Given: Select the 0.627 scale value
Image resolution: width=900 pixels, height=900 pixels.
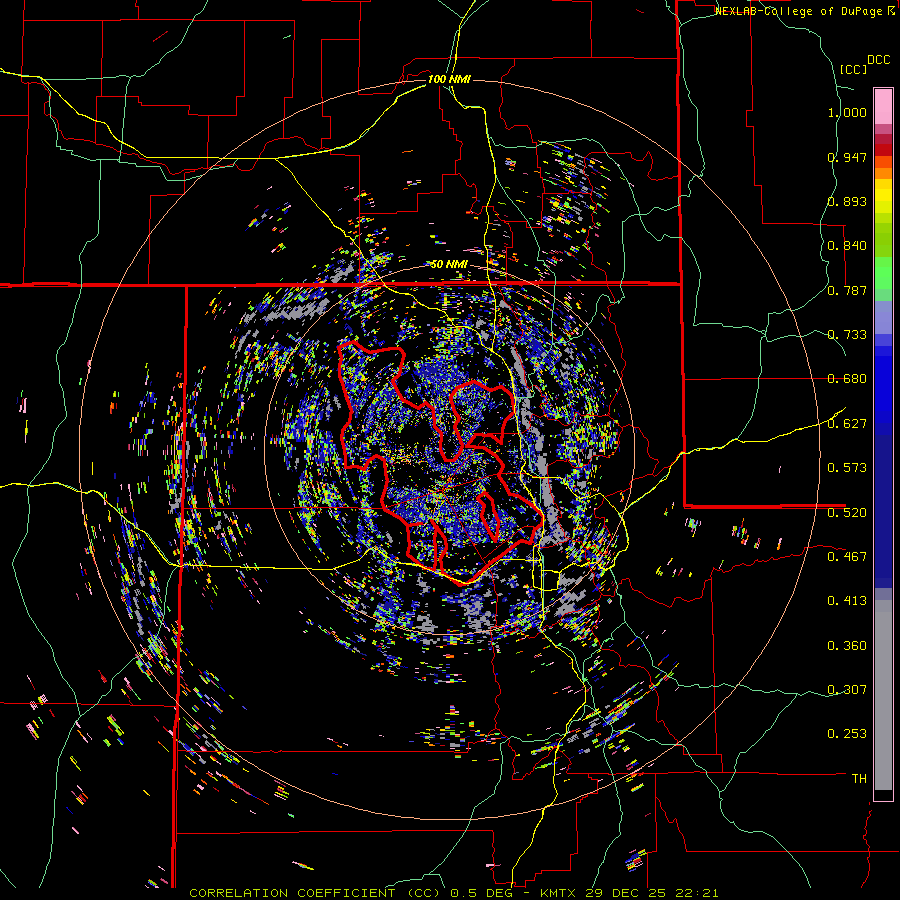Looking at the screenshot, I should click(x=847, y=424).
